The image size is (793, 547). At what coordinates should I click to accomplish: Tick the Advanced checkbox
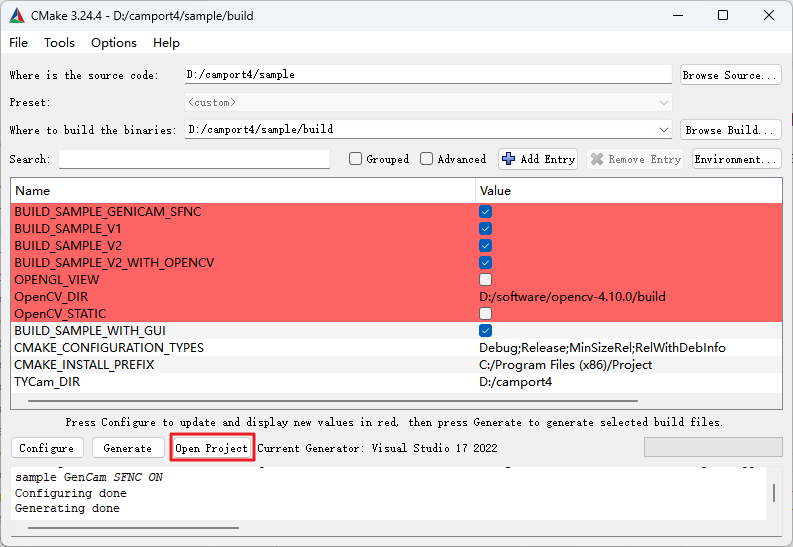click(x=427, y=159)
